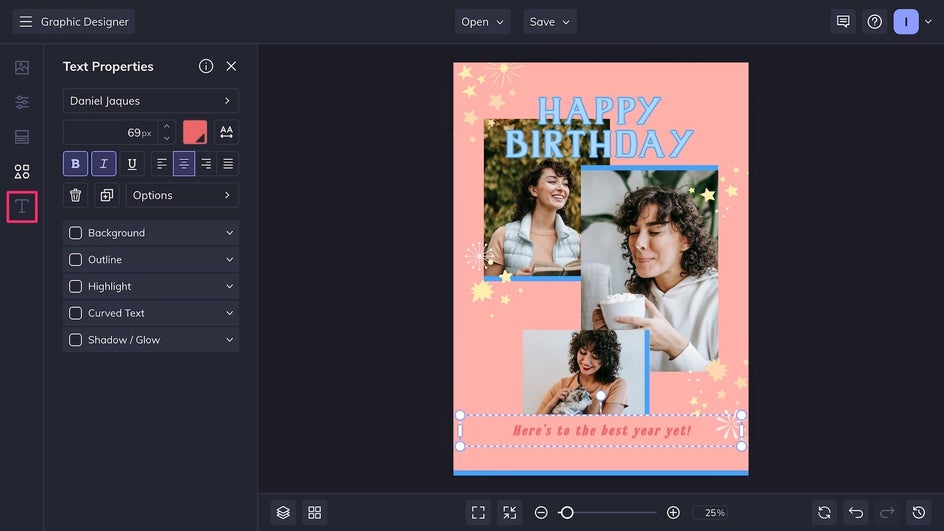Expand the Background section chevron
Viewport: 944px width, 531px height.
point(229,233)
